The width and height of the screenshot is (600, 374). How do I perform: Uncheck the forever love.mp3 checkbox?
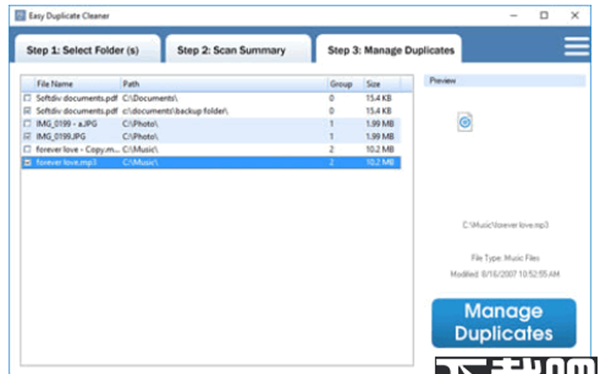coord(27,162)
